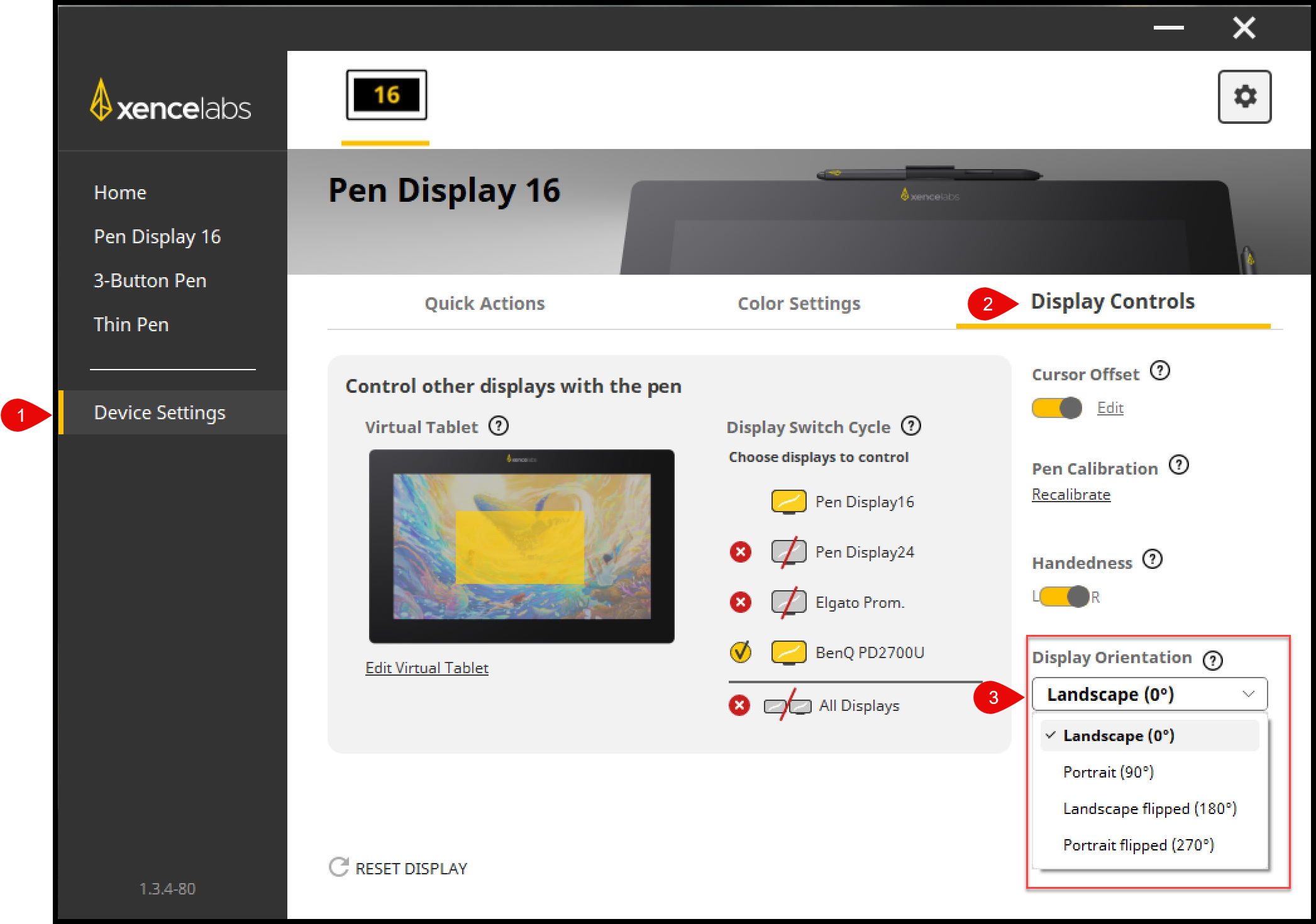Click Virtual Tablet help question mark icon
This screenshot has width=1316, height=924.
[x=499, y=426]
